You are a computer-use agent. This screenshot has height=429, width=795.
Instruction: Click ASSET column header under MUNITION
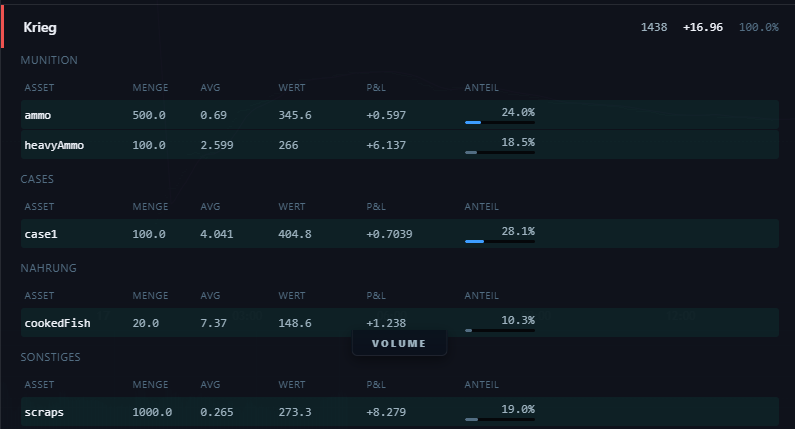(39, 88)
